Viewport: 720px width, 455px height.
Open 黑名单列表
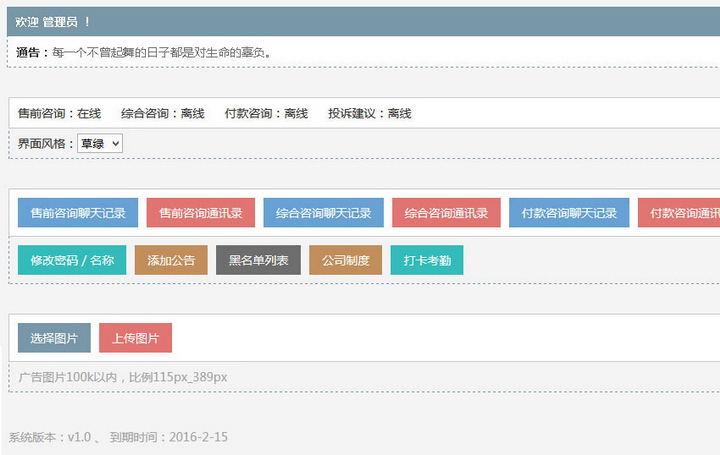coord(259,260)
